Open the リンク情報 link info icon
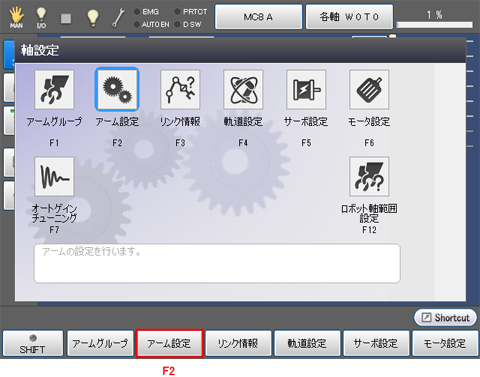Viewport: 480px width, 377px height. (180, 90)
